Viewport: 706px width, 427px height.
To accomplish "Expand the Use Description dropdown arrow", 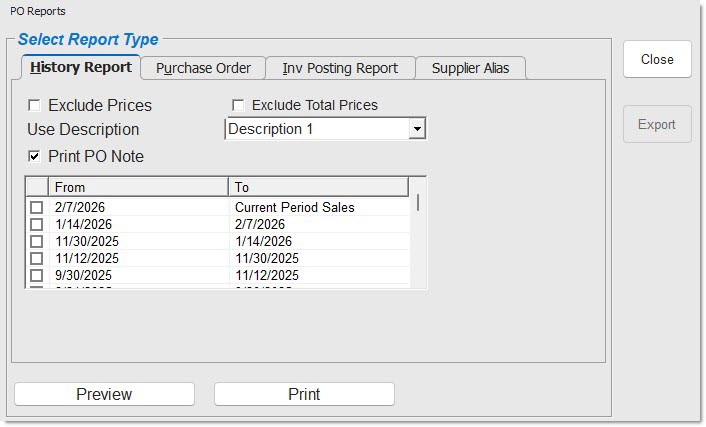I will tap(418, 129).
